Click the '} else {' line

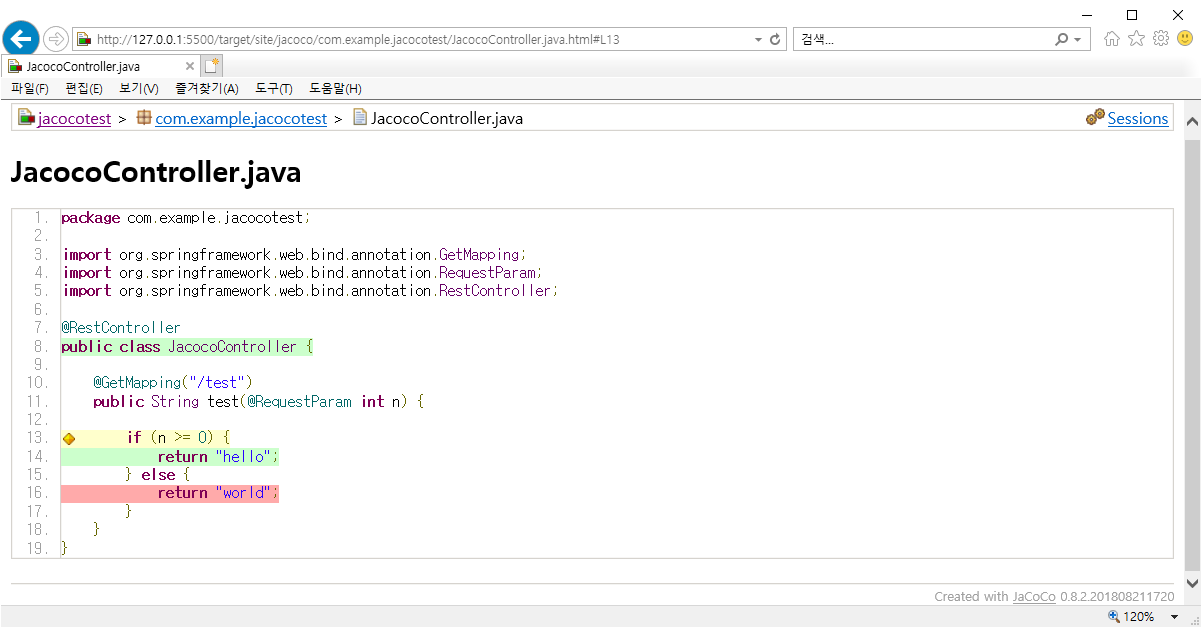158,475
